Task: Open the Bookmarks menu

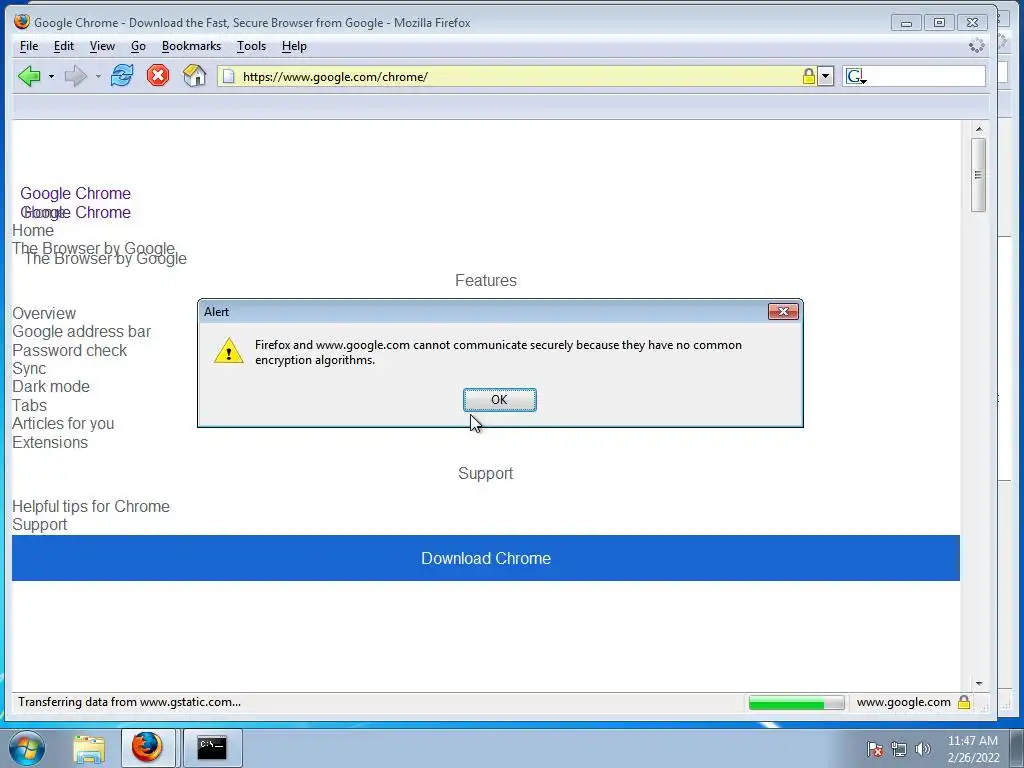Action: [191, 46]
